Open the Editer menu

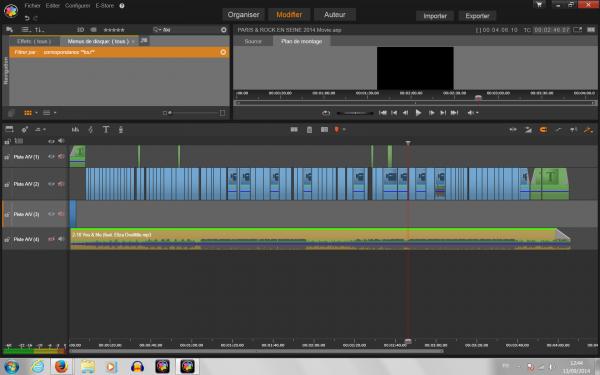52,6
